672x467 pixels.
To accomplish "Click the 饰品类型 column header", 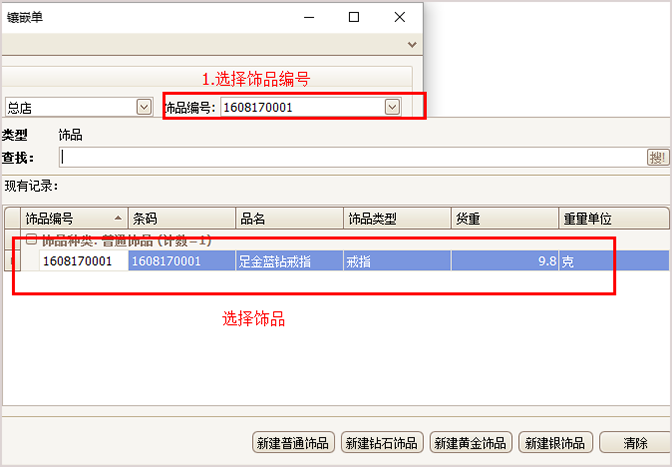I will [397, 219].
